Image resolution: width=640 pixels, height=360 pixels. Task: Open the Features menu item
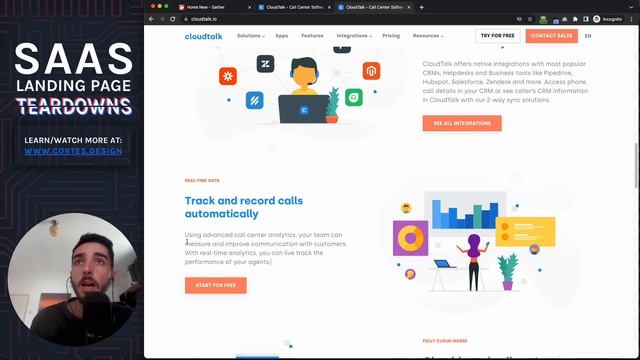tap(312, 36)
